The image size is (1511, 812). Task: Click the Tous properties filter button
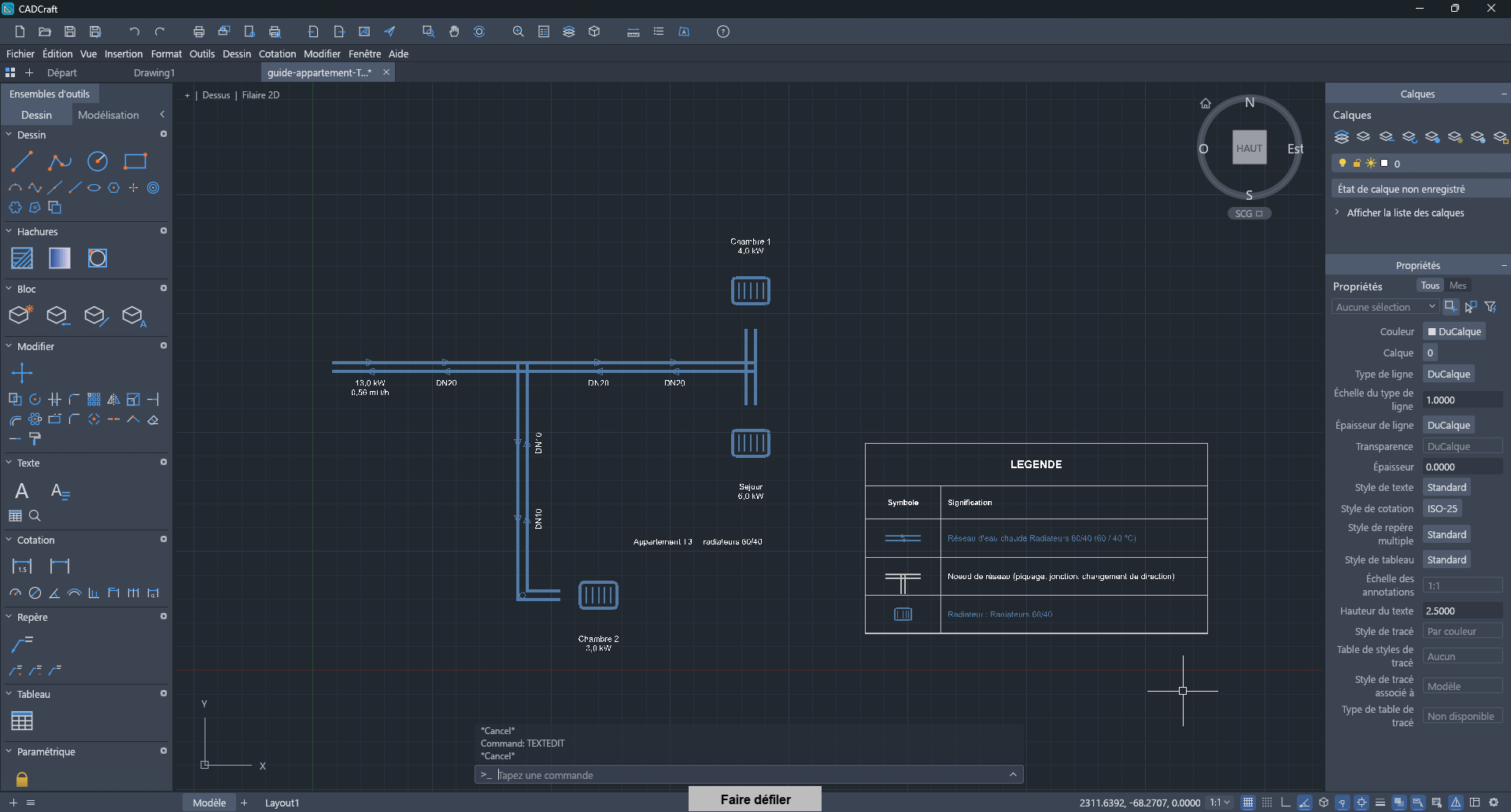point(1430,286)
